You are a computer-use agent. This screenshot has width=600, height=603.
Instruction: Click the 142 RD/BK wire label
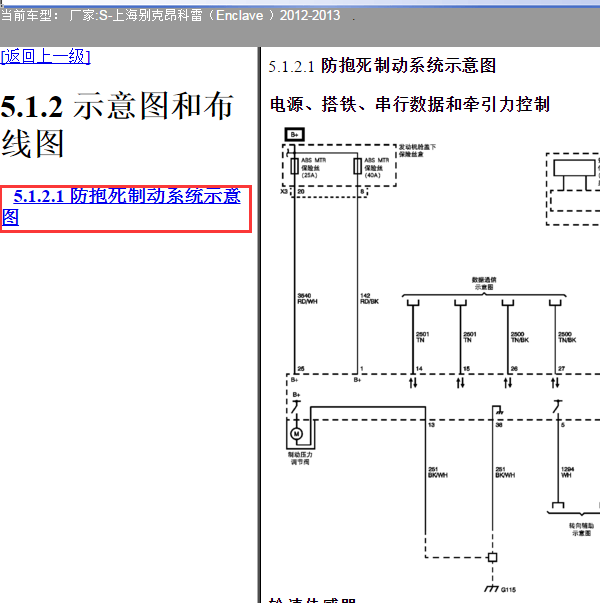(369, 299)
